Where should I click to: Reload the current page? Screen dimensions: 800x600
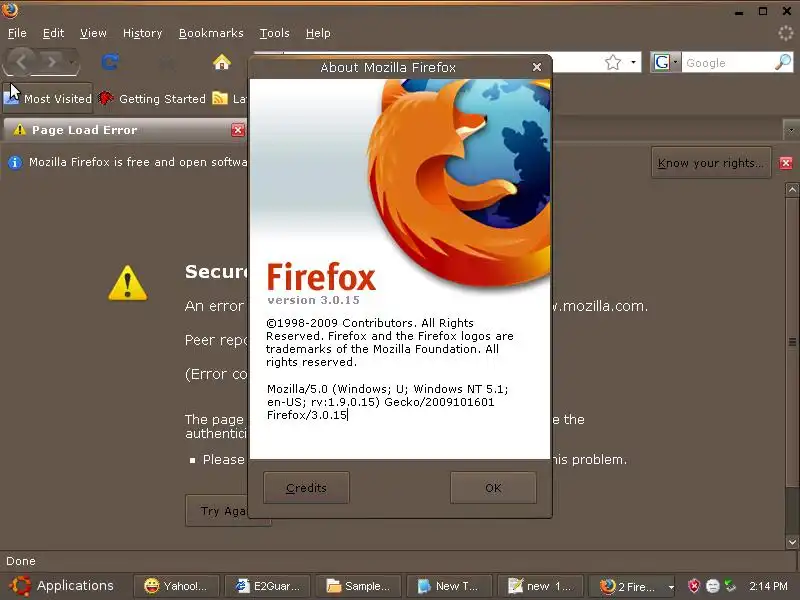110,62
